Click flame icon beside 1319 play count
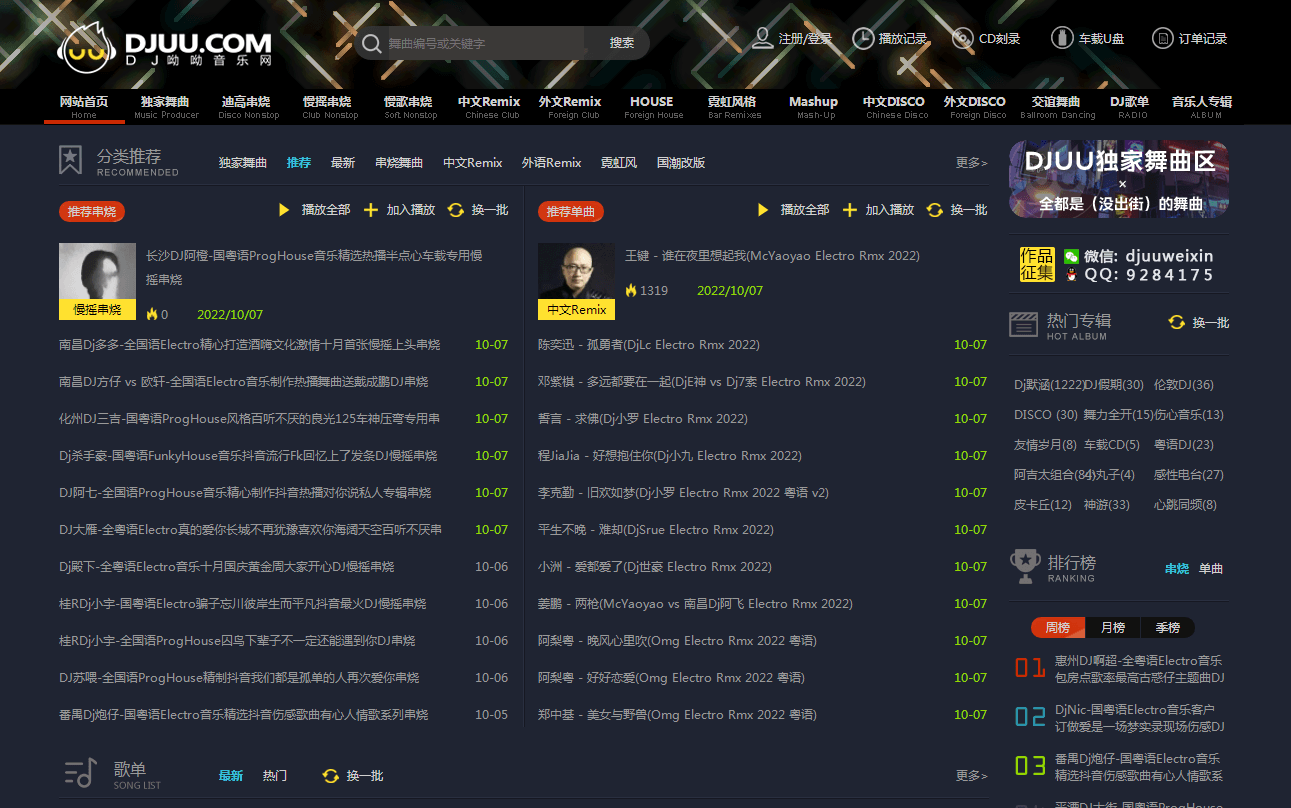Image resolution: width=1291 pixels, height=808 pixels. (631, 291)
